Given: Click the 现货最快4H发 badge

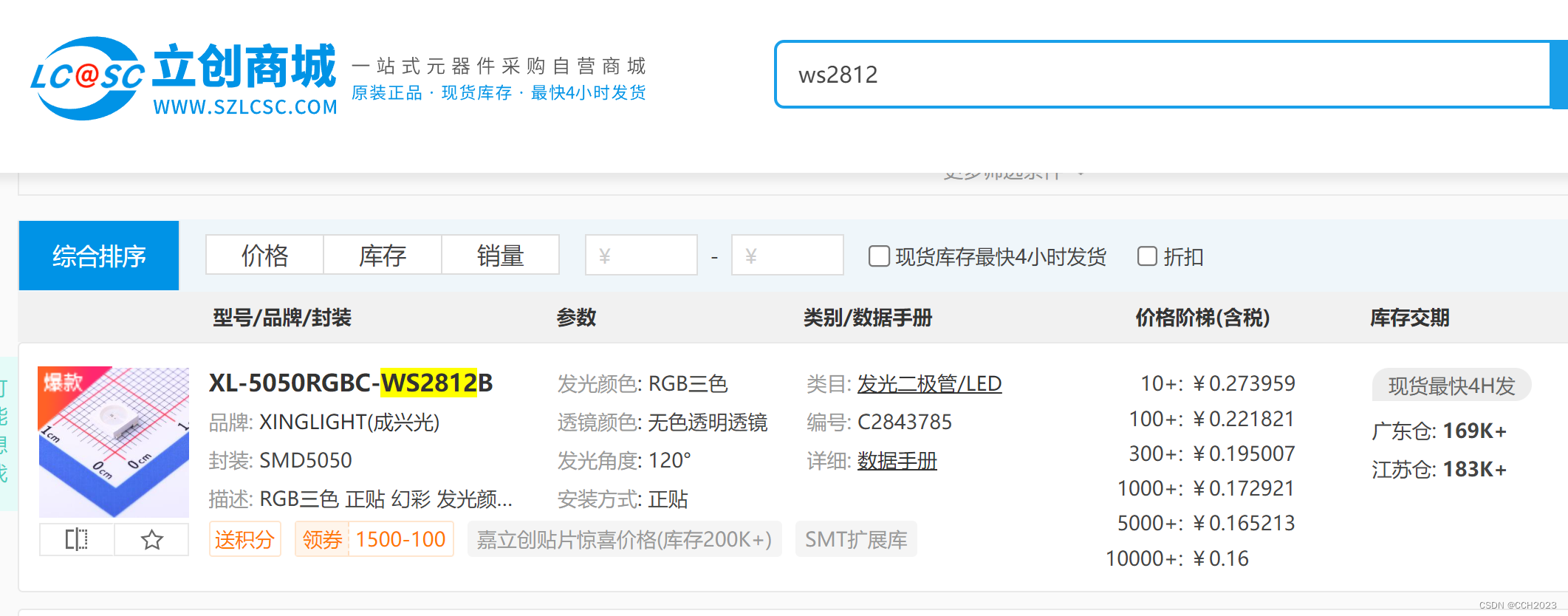Looking at the screenshot, I should (1451, 386).
